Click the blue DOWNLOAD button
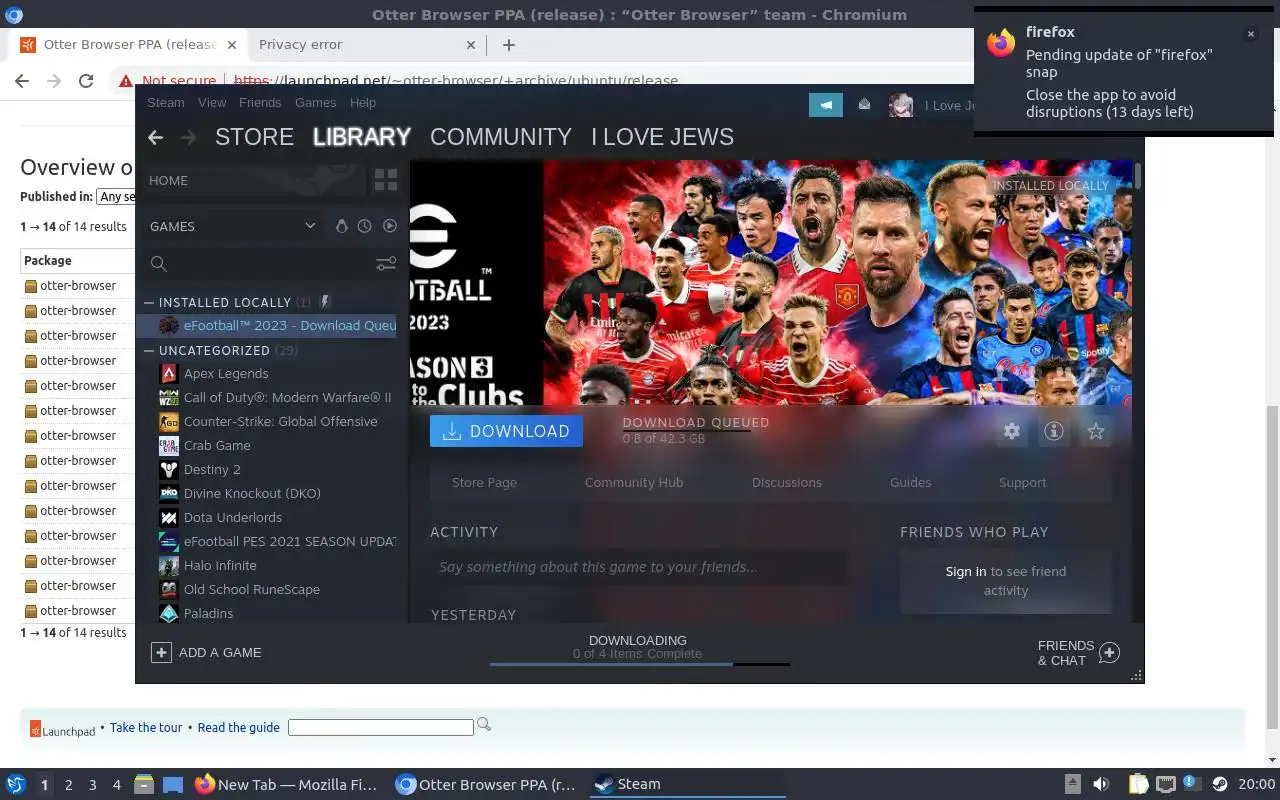This screenshot has height=800, width=1280. [506, 431]
